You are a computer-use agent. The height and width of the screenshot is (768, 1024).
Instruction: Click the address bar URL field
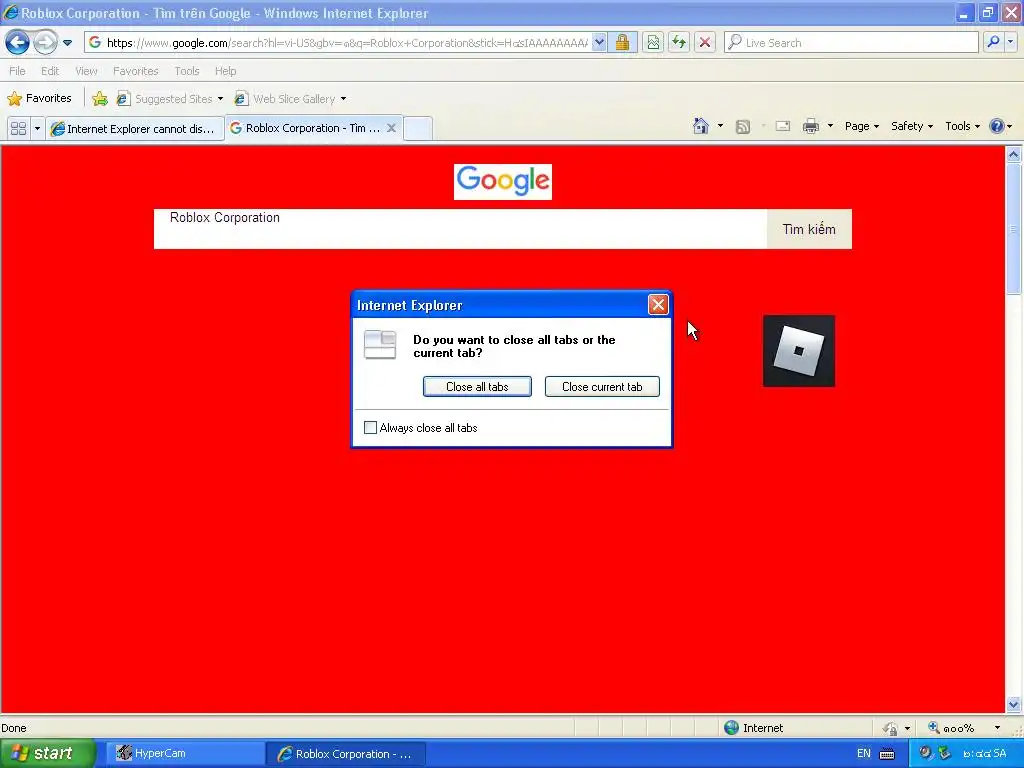coord(338,43)
